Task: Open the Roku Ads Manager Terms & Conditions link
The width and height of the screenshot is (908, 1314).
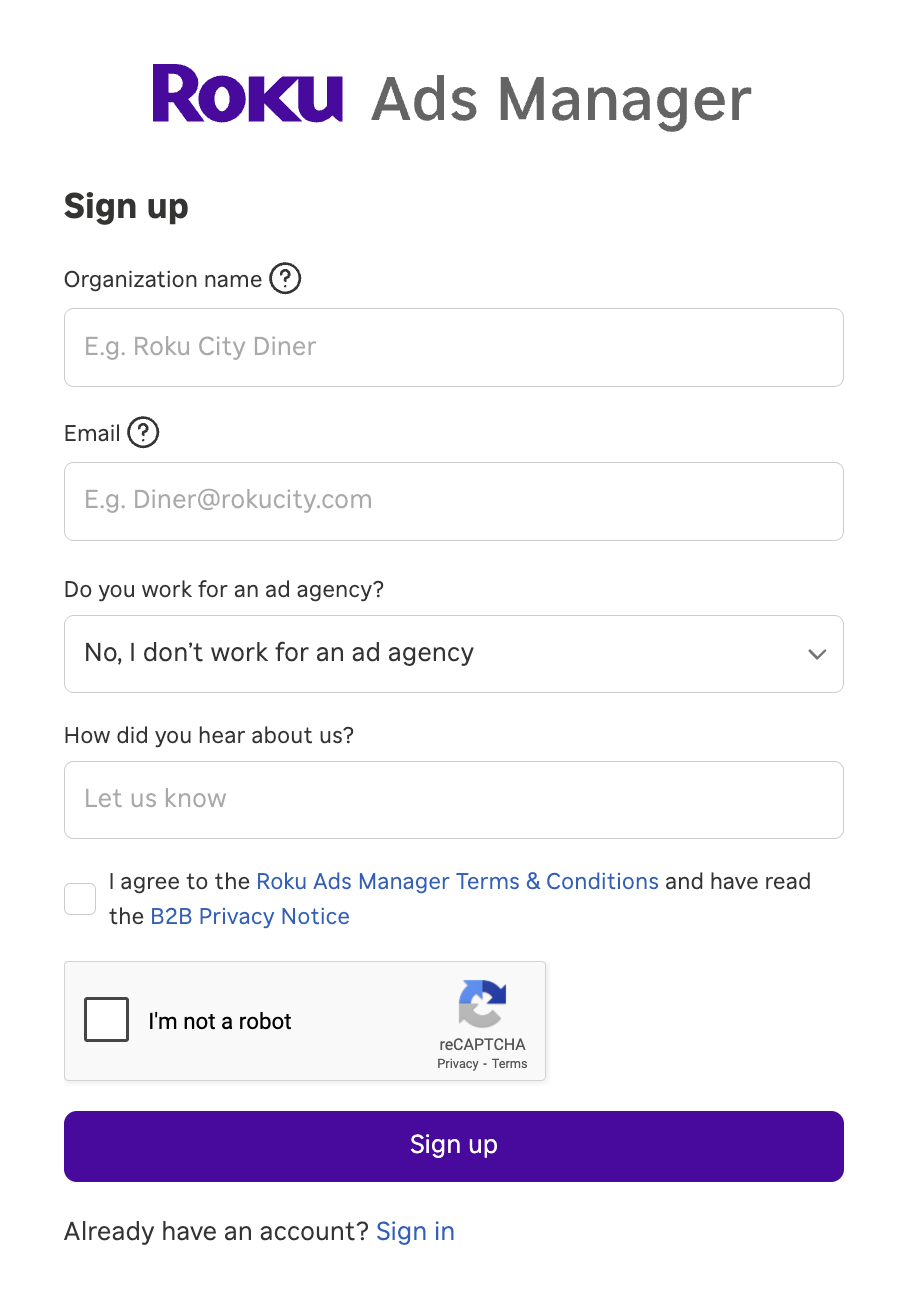Action: (x=457, y=881)
